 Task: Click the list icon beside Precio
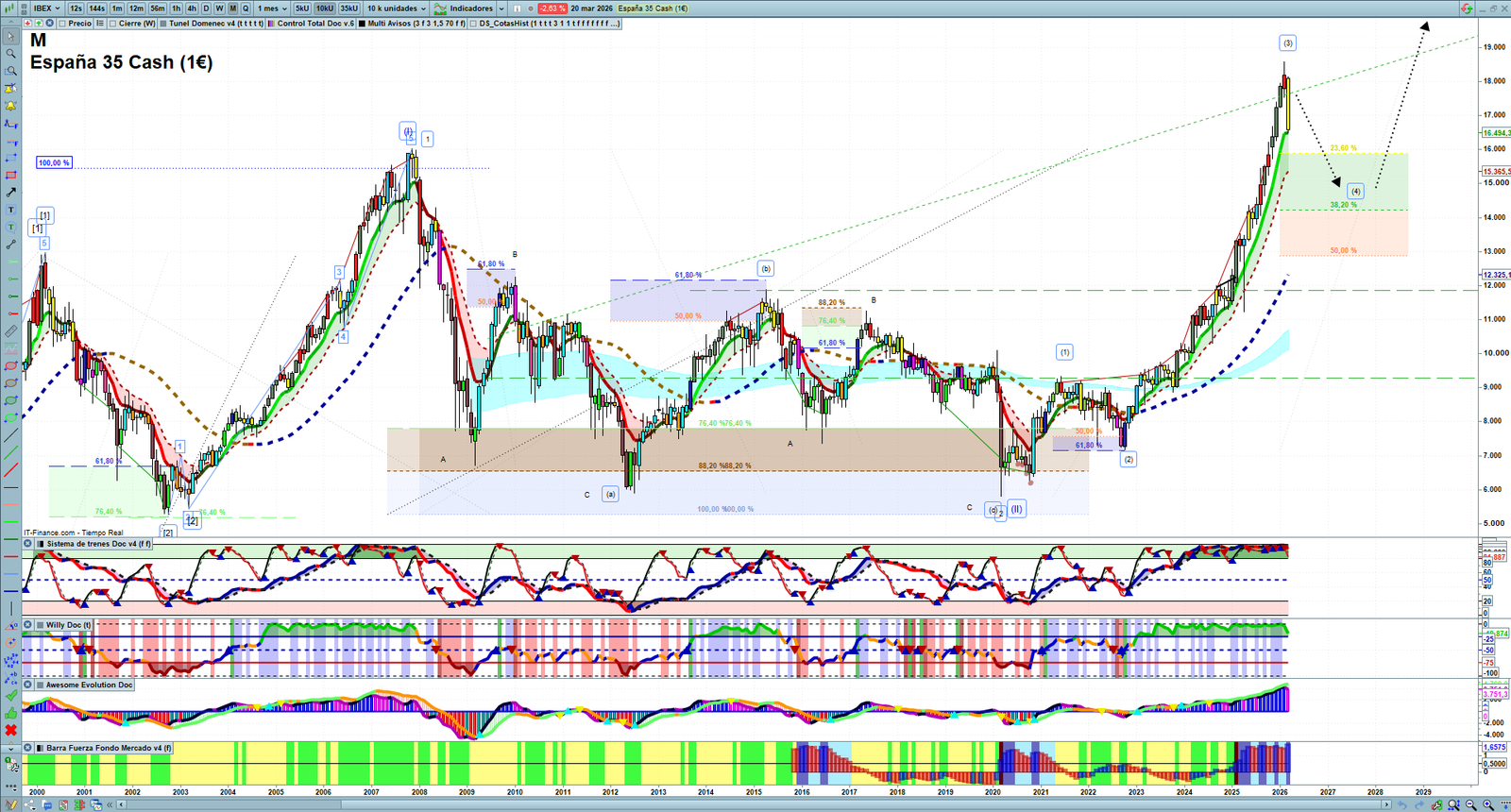(100, 24)
